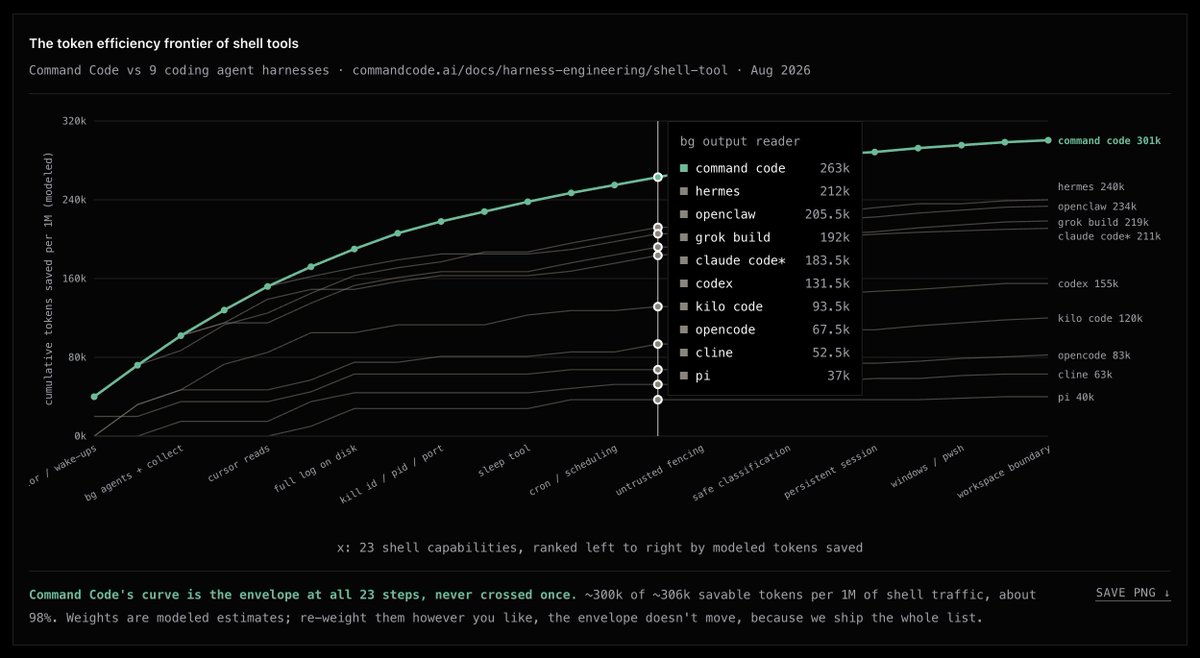Image resolution: width=1200 pixels, height=658 pixels.
Task: Click the "windows / pwsh" x-axis label
Action: [x=929, y=466]
